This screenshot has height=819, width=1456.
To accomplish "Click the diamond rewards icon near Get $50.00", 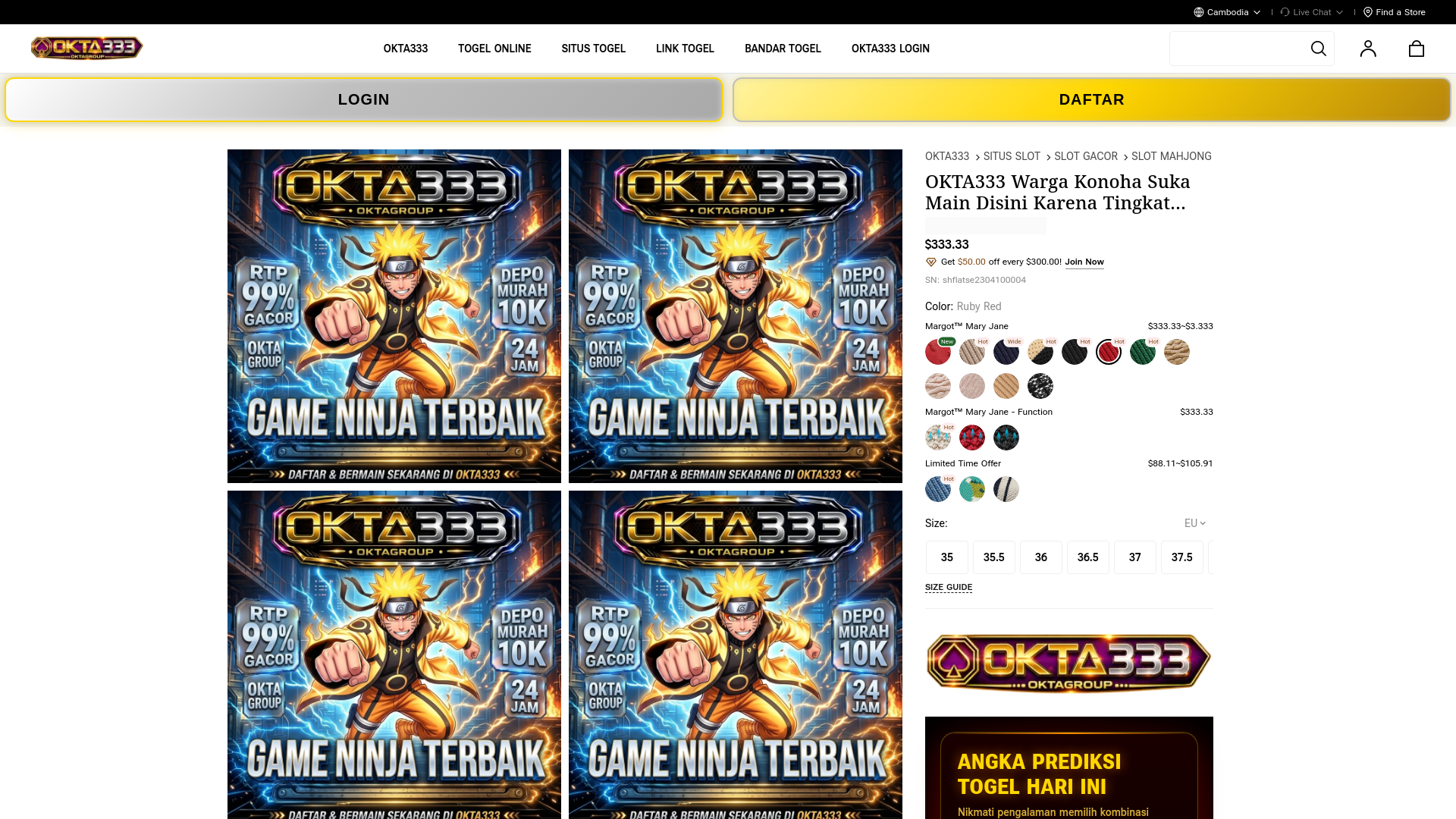I will pyautogui.click(x=931, y=262).
